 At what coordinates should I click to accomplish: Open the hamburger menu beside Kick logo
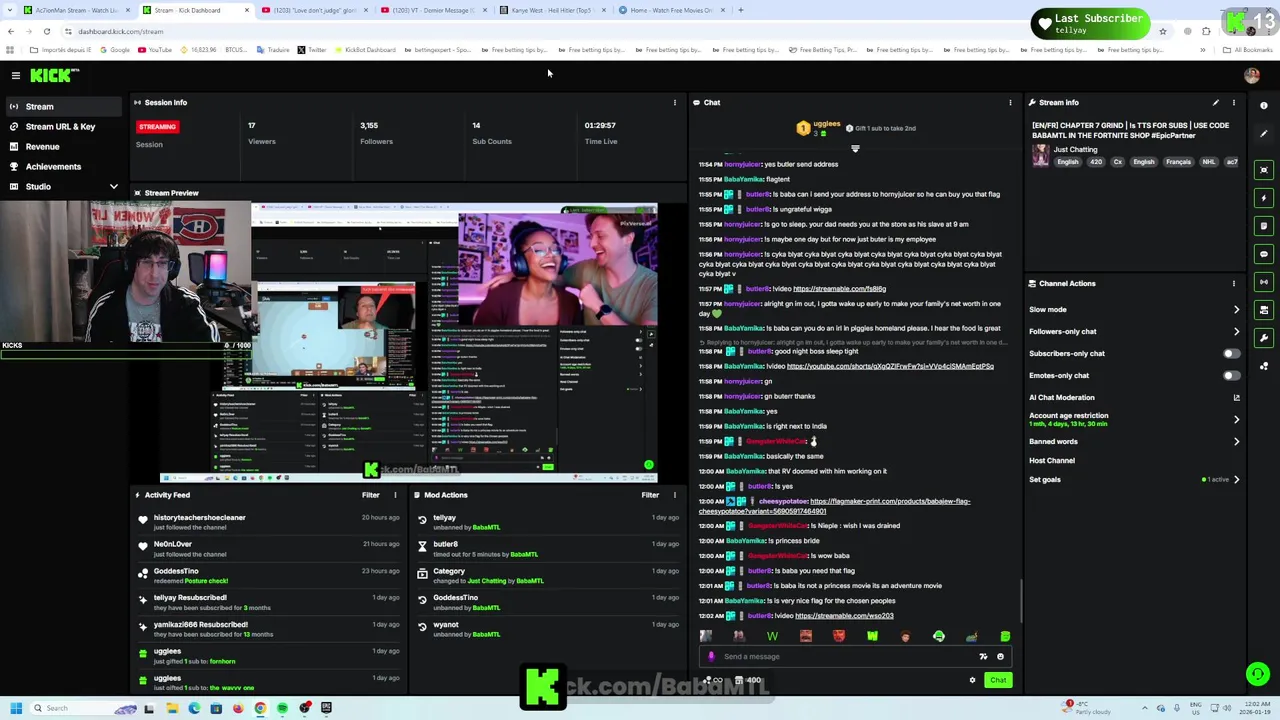coord(16,75)
